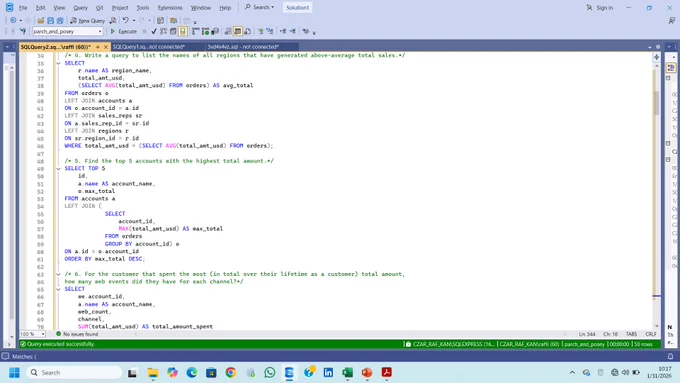The image size is (680, 383).
Task: Navigate backward with the back arrow icon
Action: click(13, 20)
